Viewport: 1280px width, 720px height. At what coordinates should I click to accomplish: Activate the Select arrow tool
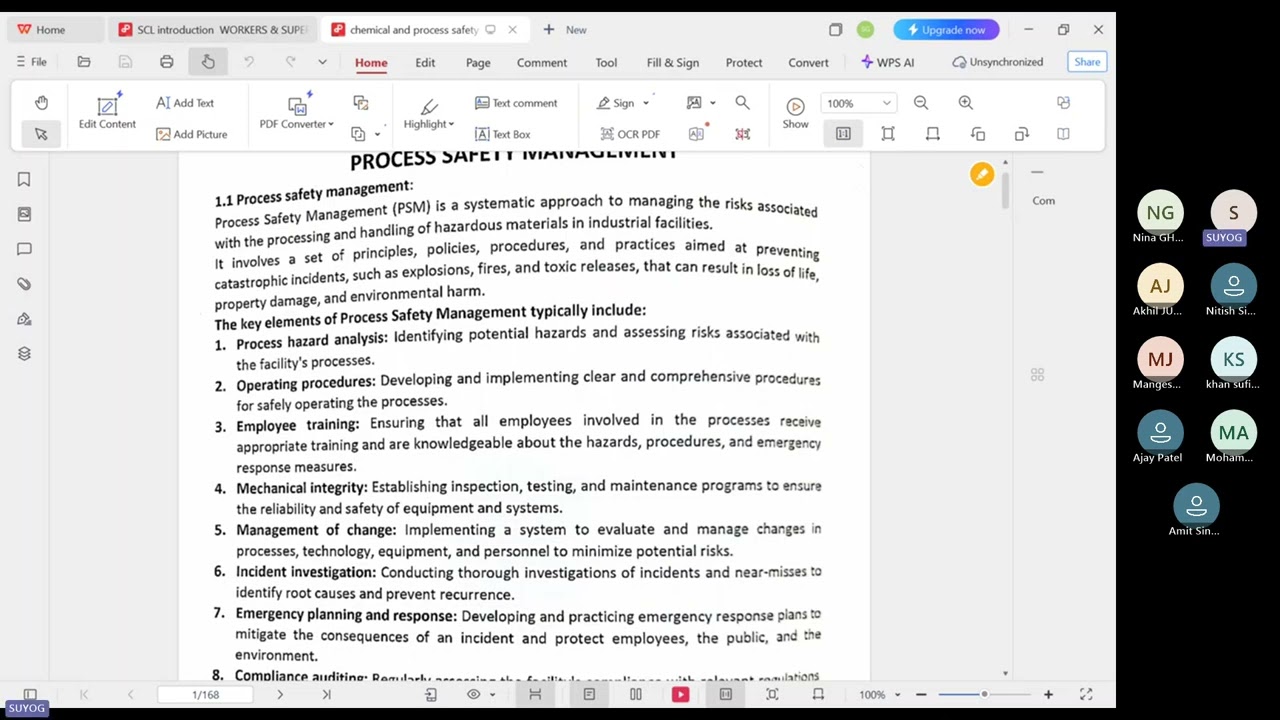click(41, 134)
